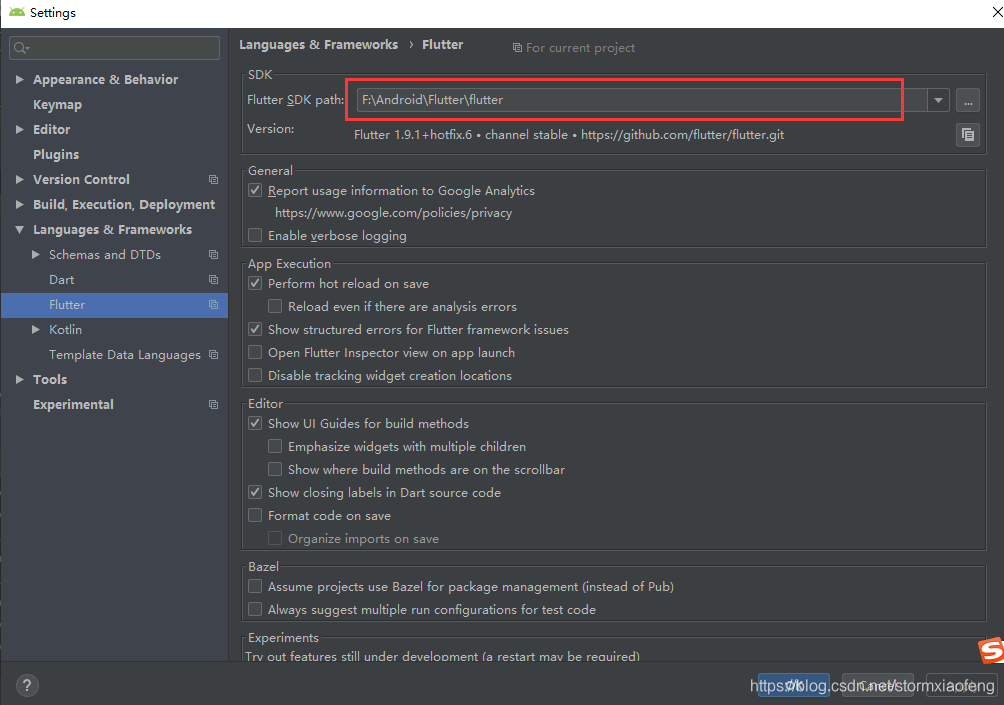Expand Appearance & Behavior tree node
Viewport: 1004px width, 705px height.
click(20, 79)
